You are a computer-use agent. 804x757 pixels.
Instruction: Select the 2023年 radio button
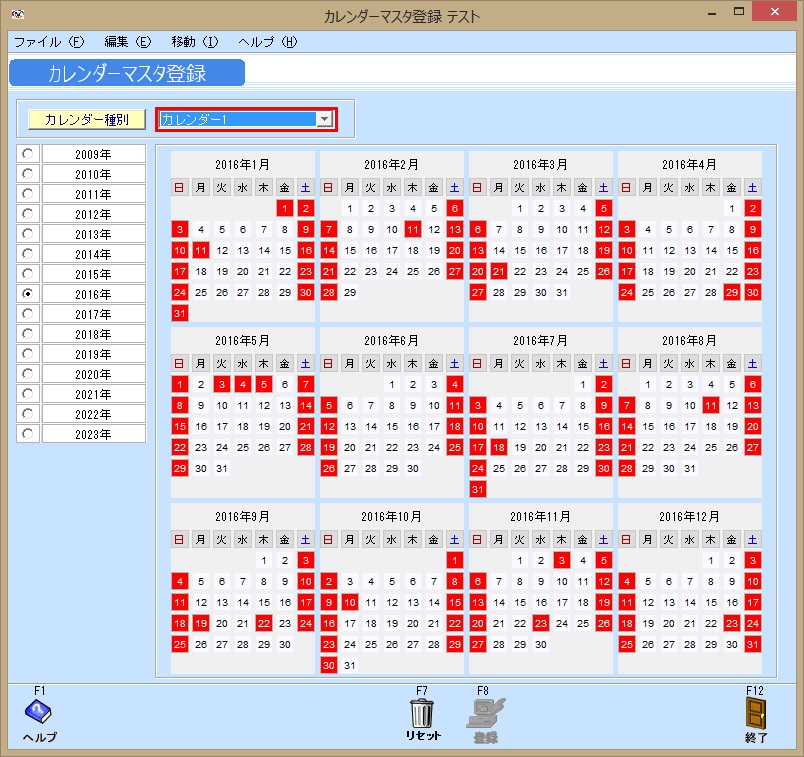tap(28, 434)
